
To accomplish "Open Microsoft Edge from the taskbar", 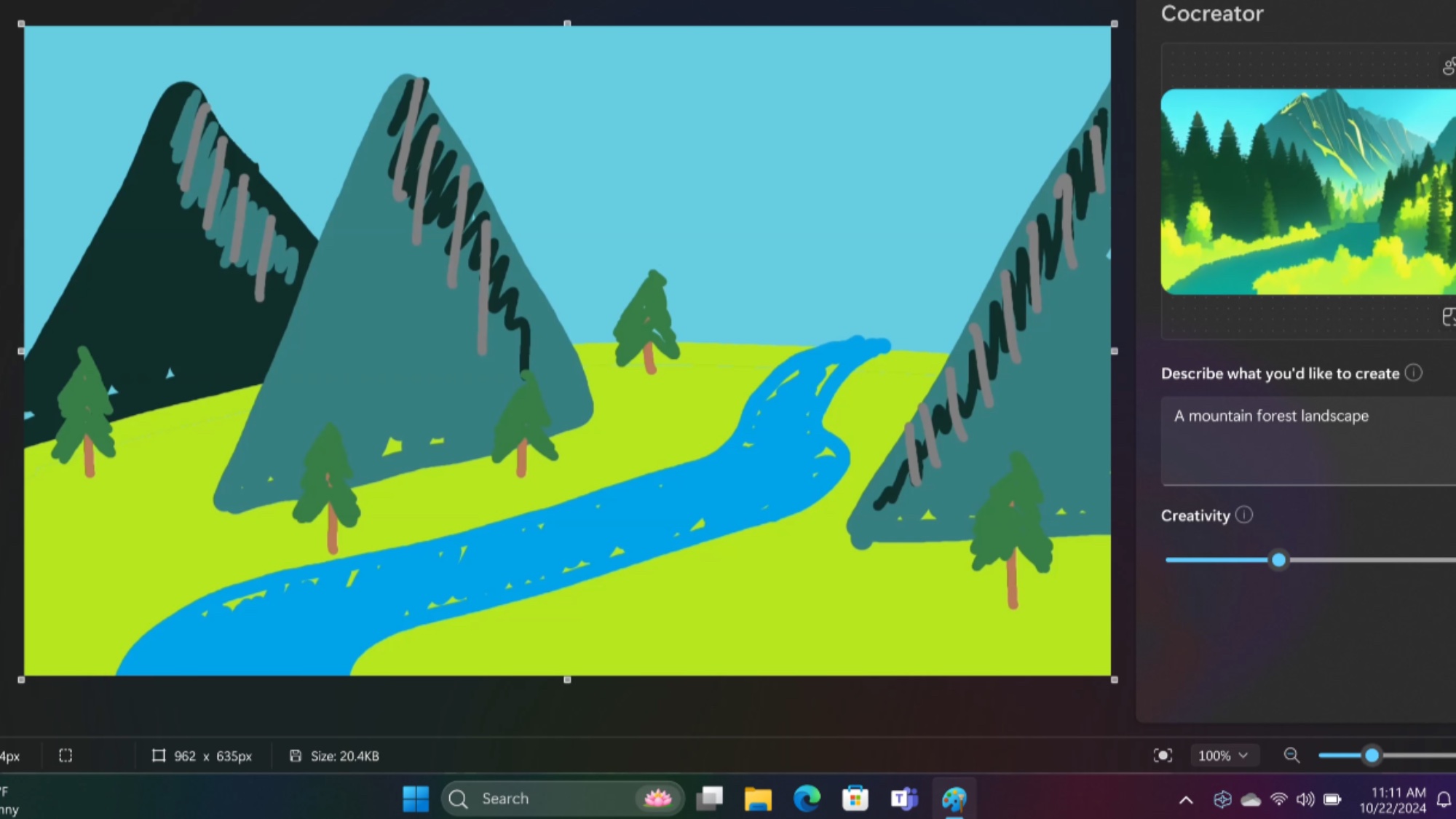I will [806, 798].
